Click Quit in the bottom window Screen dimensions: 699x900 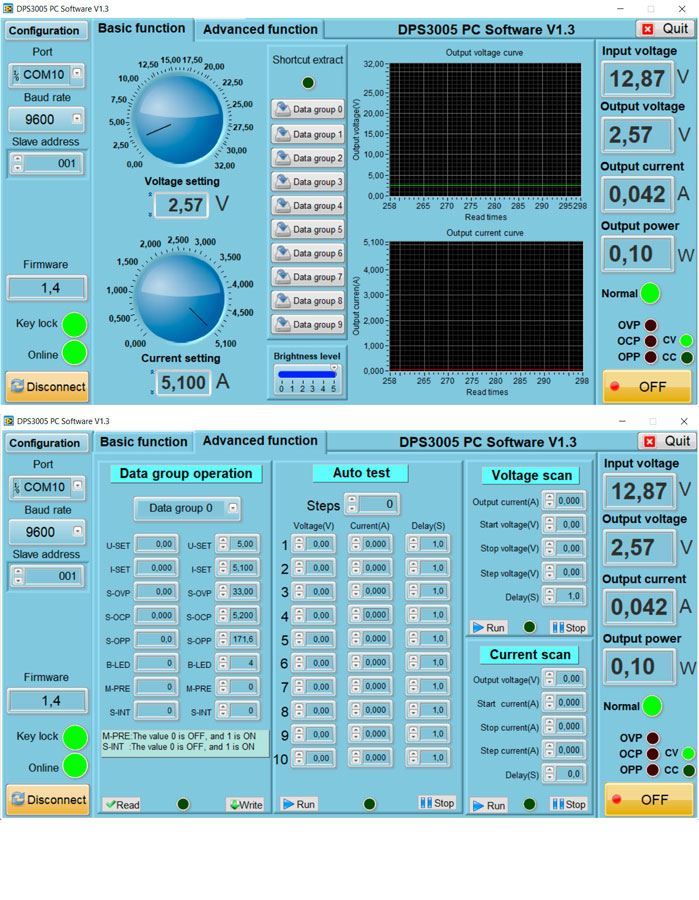coord(667,441)
